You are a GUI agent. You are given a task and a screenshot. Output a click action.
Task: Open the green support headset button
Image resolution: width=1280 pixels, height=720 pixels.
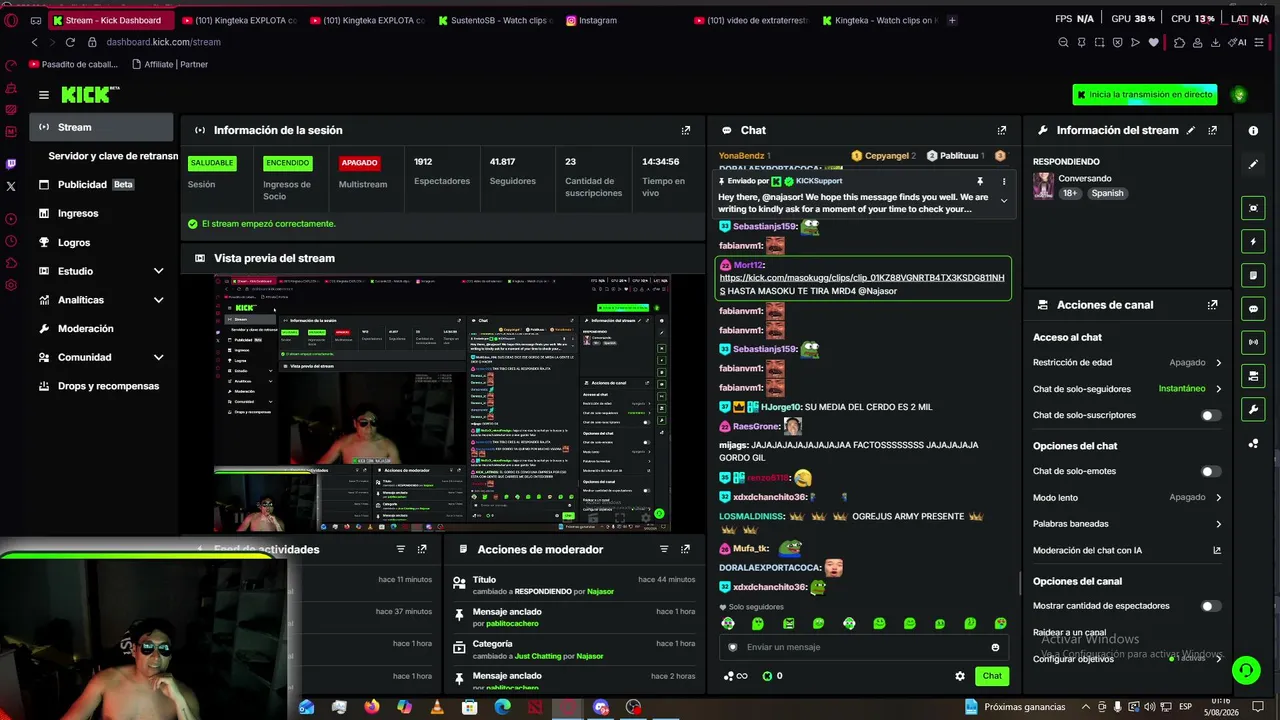(1246, 670)
